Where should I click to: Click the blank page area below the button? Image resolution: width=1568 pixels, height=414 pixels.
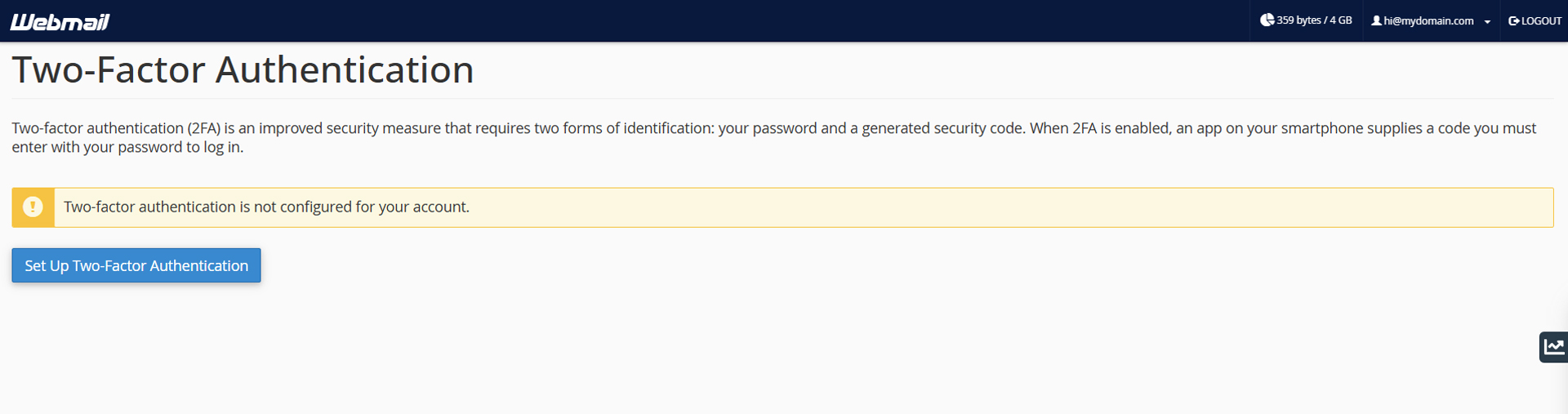735,351
